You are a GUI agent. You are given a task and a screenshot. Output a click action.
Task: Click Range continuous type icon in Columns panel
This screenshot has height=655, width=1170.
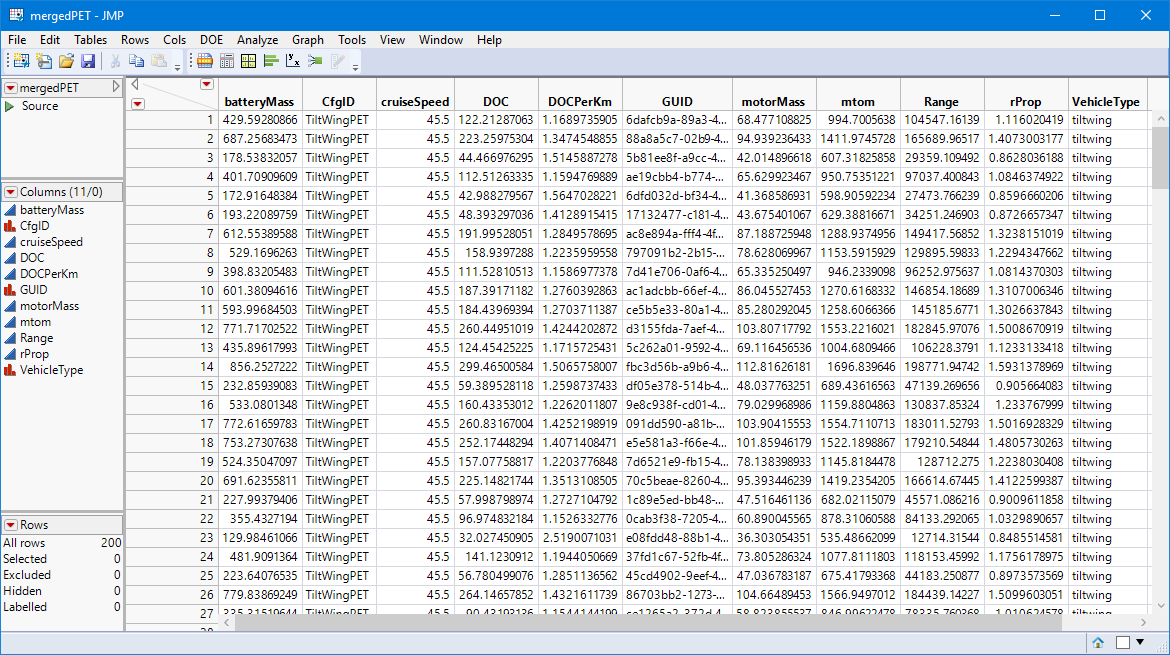point(10,338)
